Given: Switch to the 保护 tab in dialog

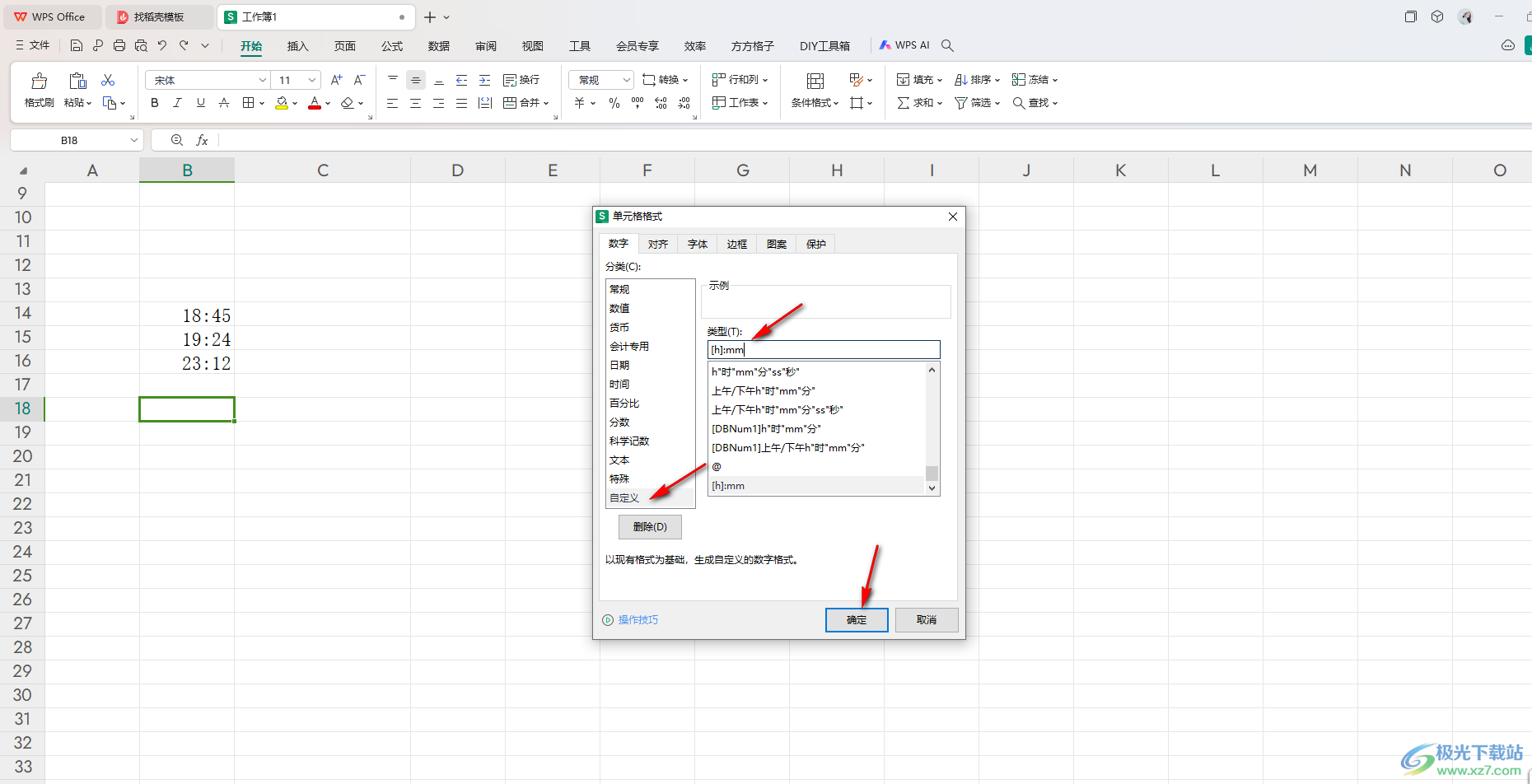Looking at the screenshot, I should pyautogui.click(x=816, y=244).
